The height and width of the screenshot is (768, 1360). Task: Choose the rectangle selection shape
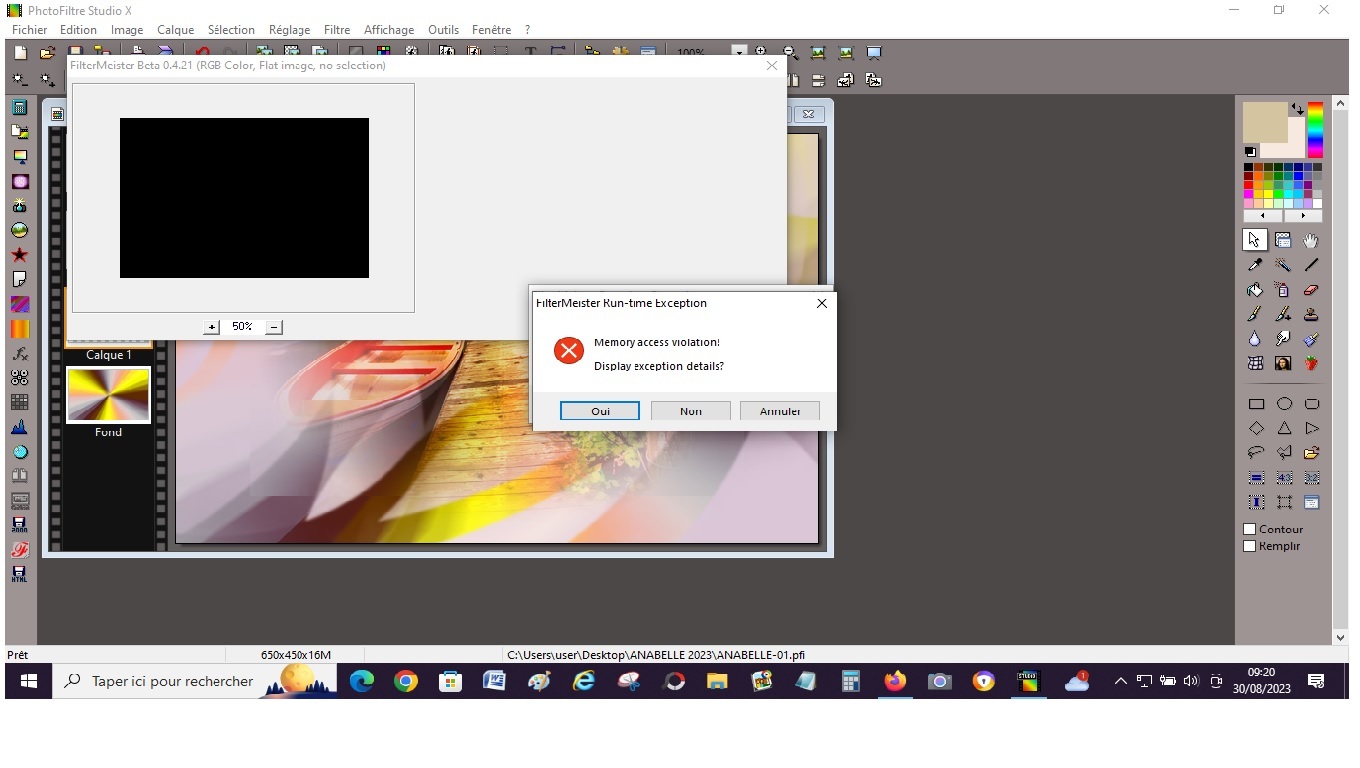(x=1256, y=404)
